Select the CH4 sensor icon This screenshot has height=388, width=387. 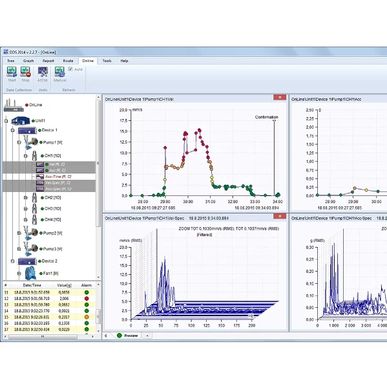34,220
